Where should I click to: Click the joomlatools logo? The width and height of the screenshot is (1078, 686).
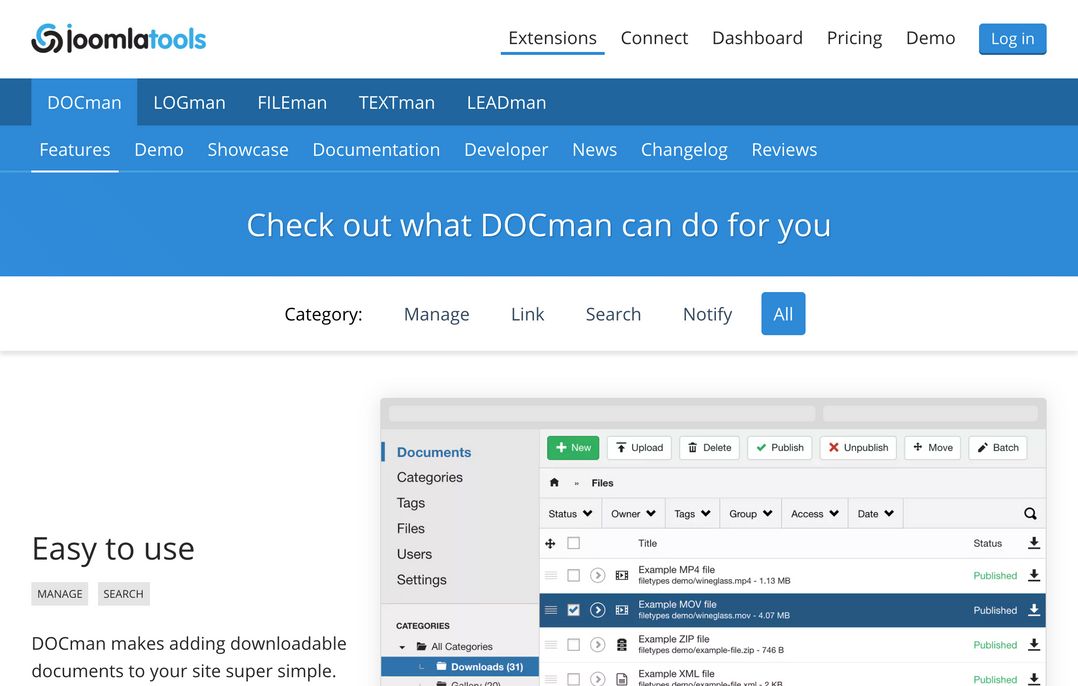[x=118, y=38]
